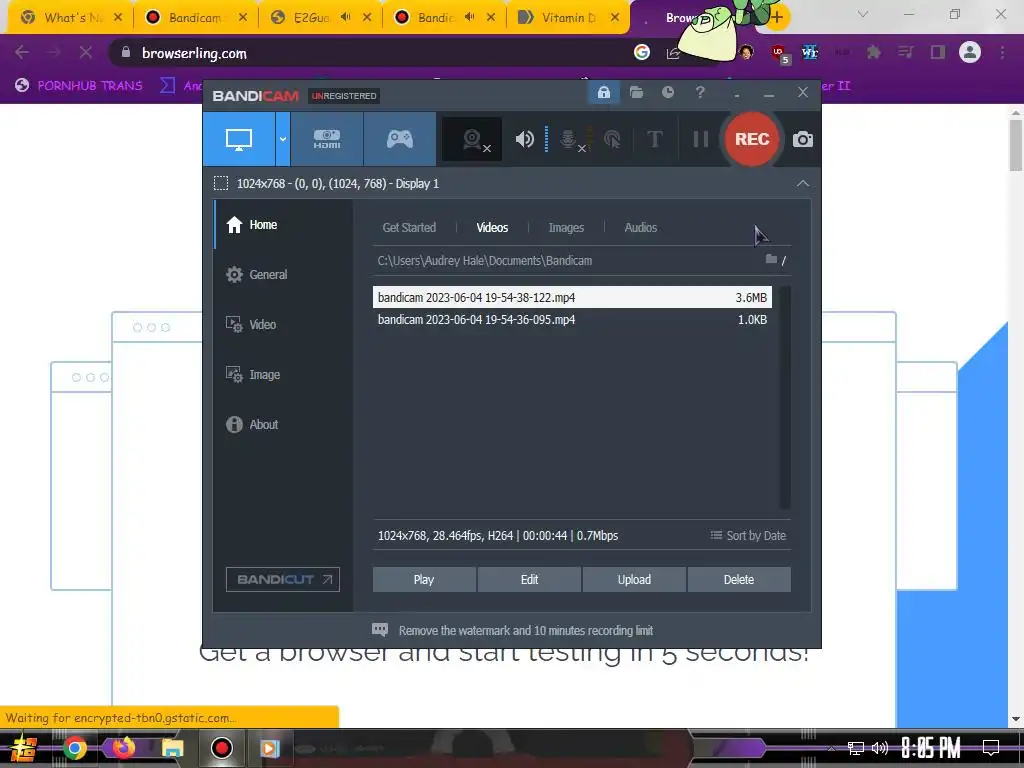This screenshot has height=768, width=1024.
Task: Open uBlock Origin extension icon
Action: (x=778, y=53)
